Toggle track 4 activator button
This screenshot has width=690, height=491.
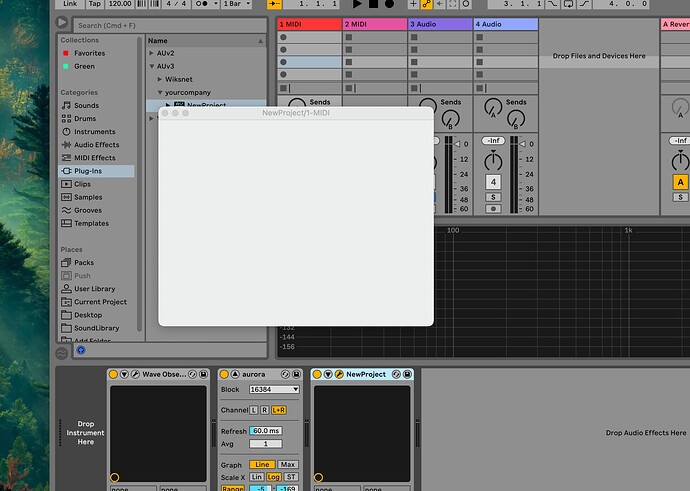pyautogui.click(x=493, y=182)
